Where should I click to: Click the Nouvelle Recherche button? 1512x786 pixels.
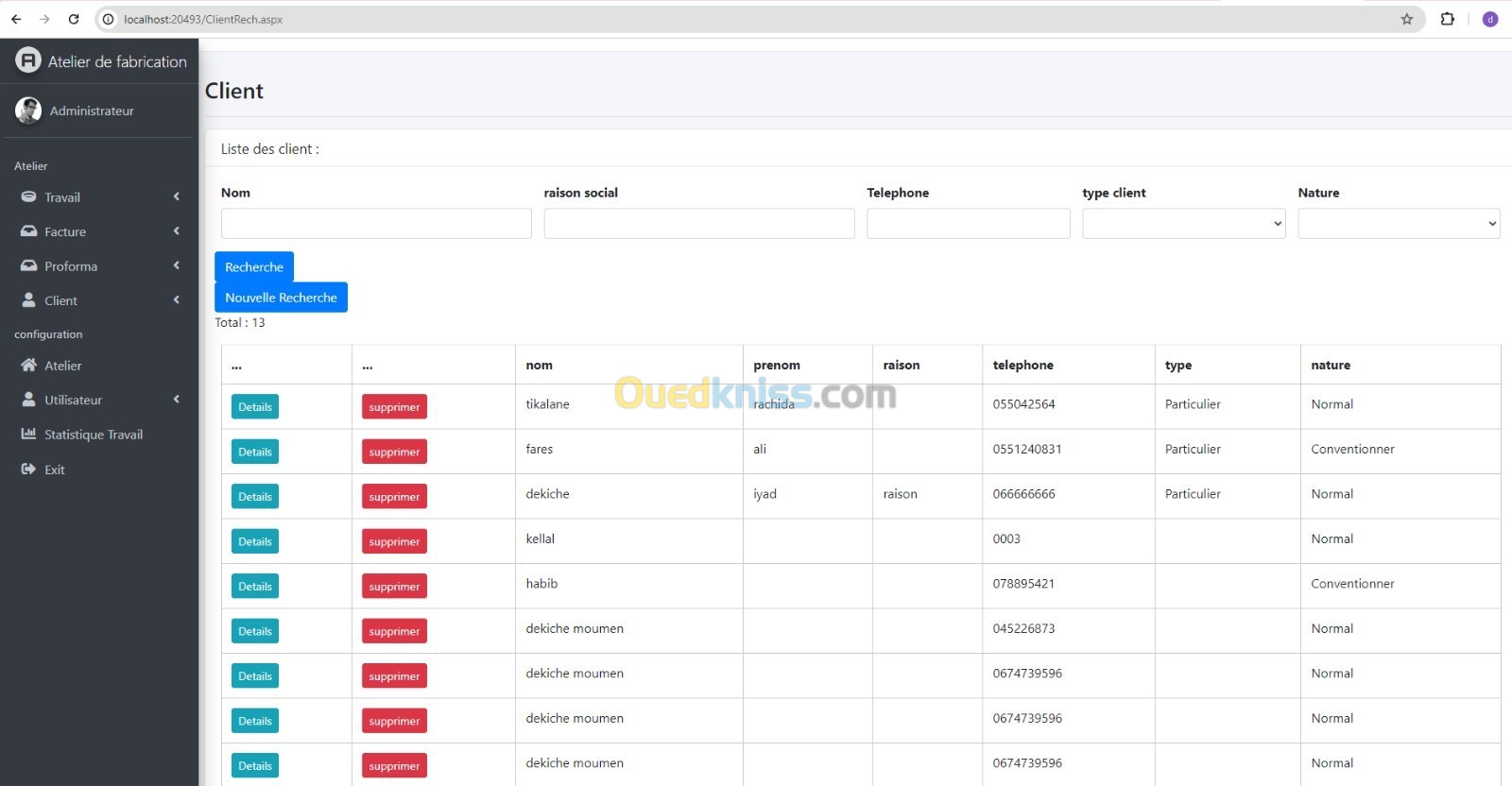click(x=281, y=298)
